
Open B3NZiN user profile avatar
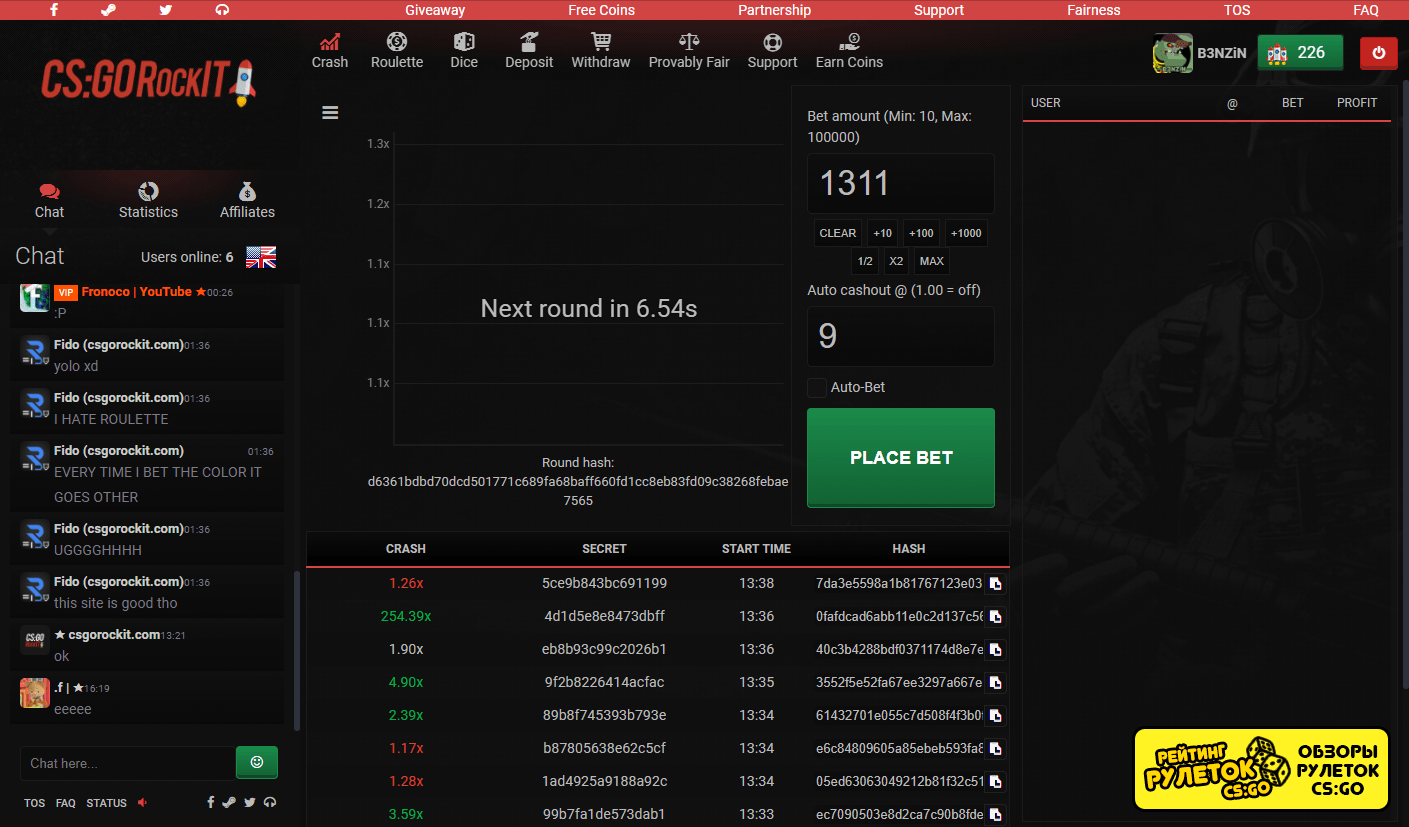1172,53
